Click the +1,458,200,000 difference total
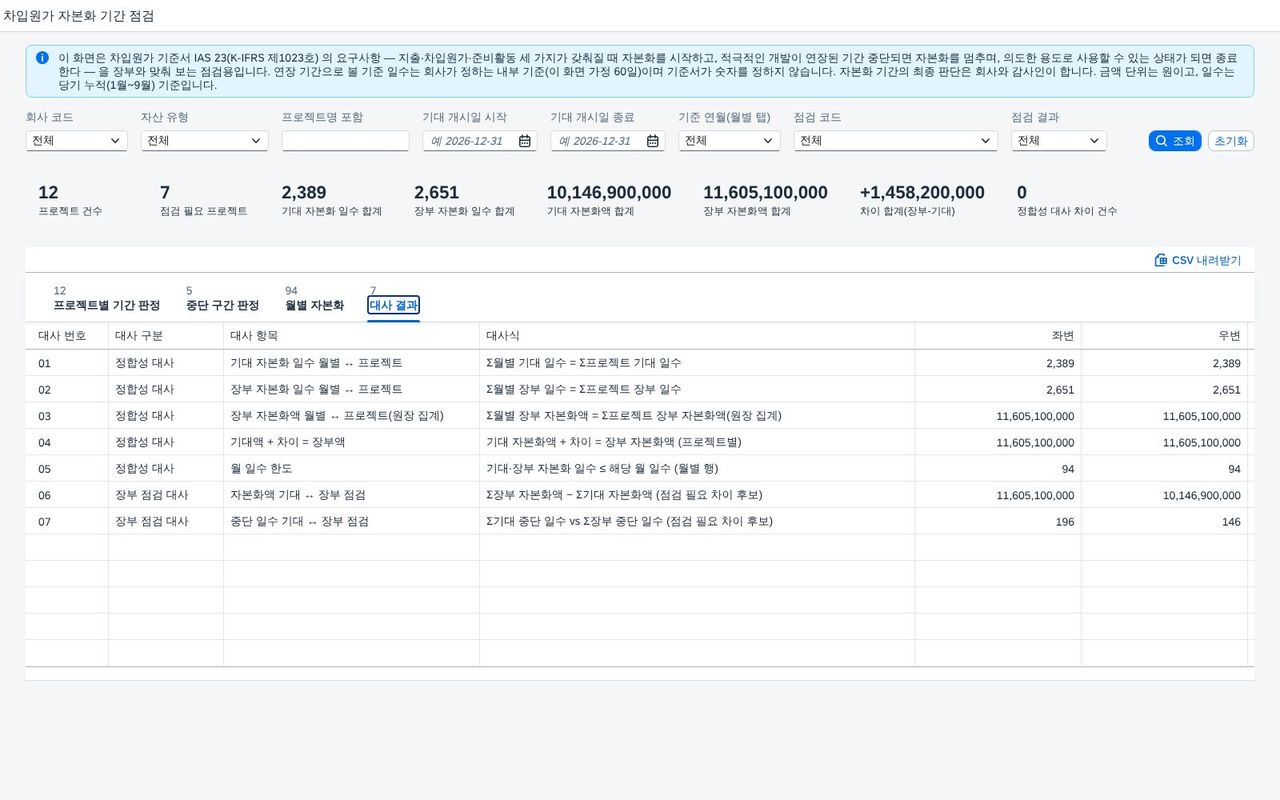The height and width of the screenshot is (800, 1280). coord(922,193)
